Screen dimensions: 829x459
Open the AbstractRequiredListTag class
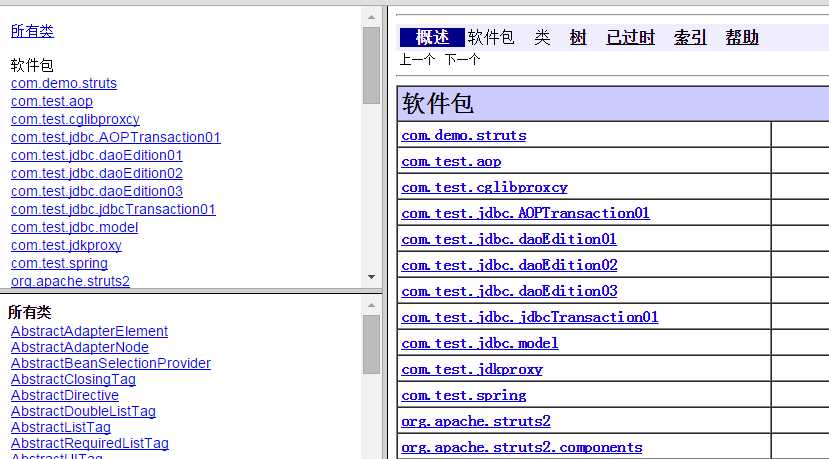point(90,443)
